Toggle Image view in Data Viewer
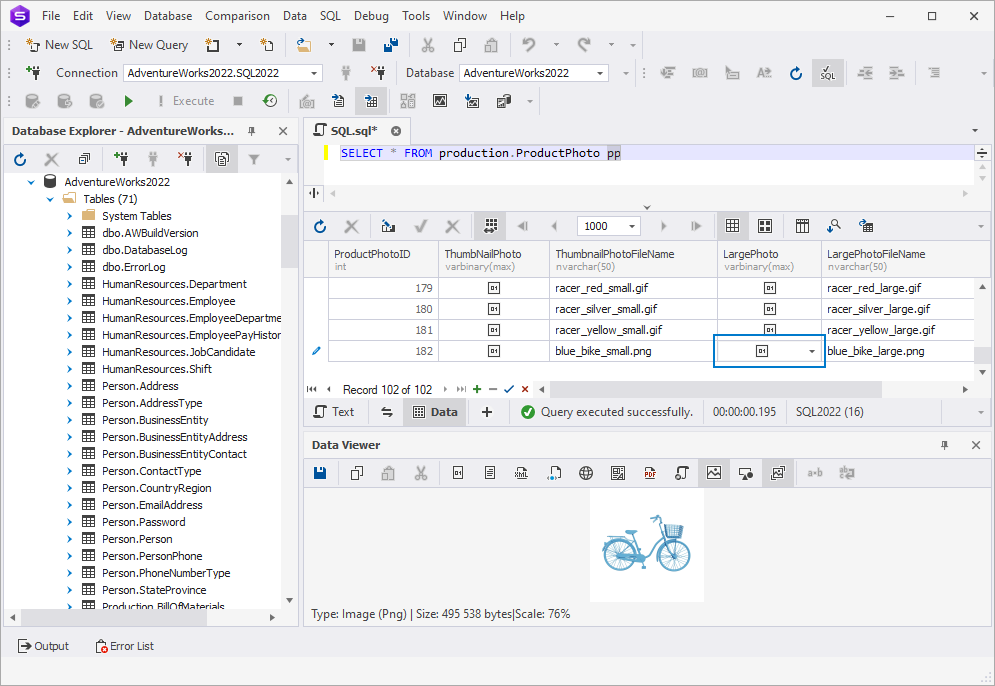 coord(714,473)
